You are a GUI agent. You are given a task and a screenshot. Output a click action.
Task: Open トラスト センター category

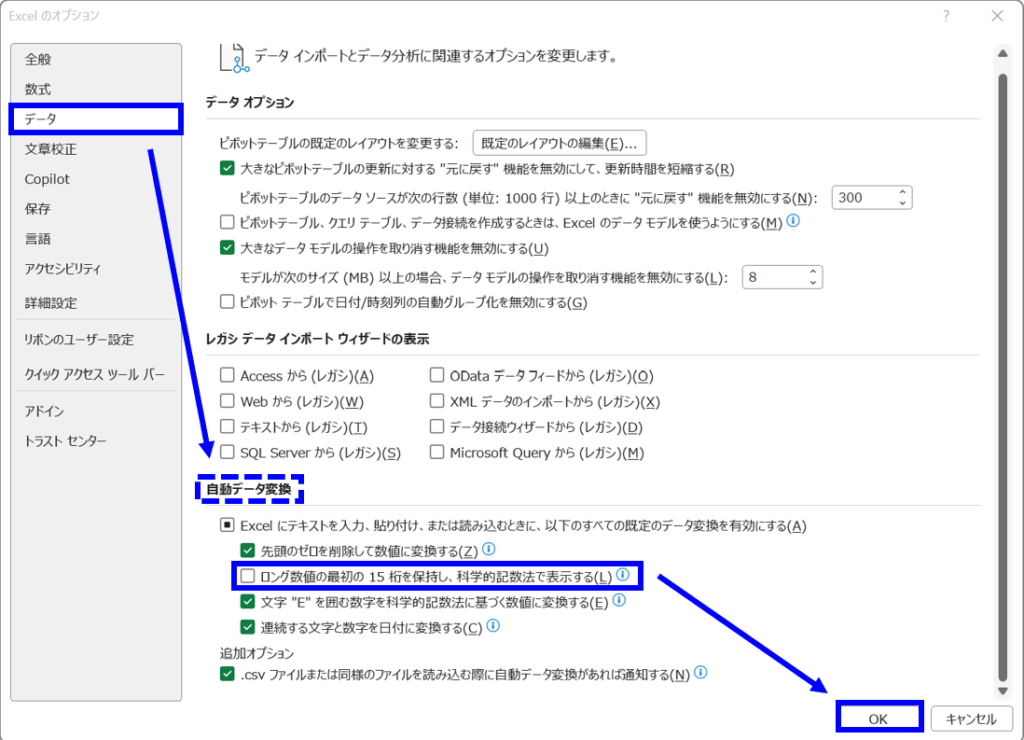click(x=96, y=442)
